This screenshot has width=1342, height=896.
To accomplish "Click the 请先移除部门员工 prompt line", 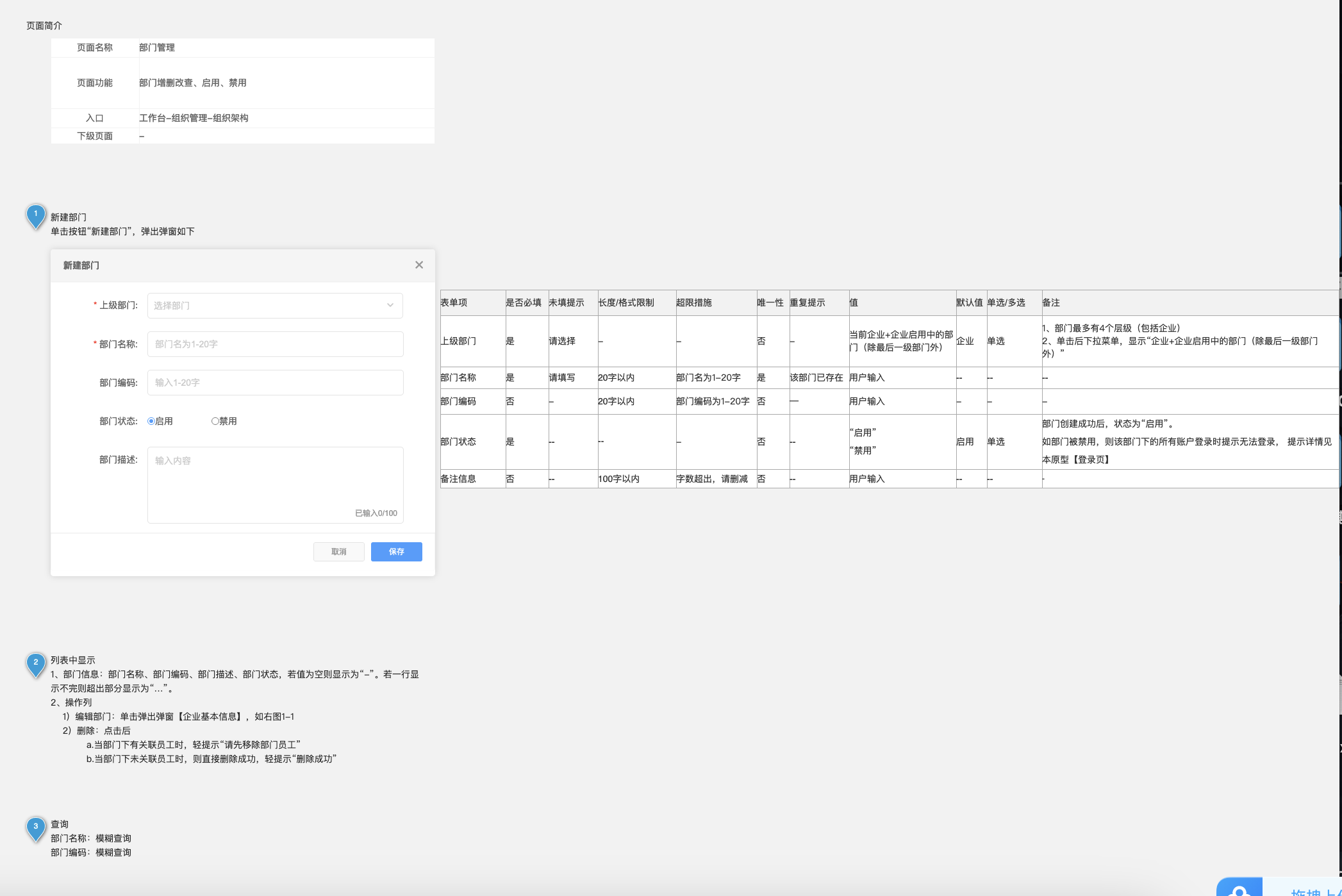I will (194, 745).
